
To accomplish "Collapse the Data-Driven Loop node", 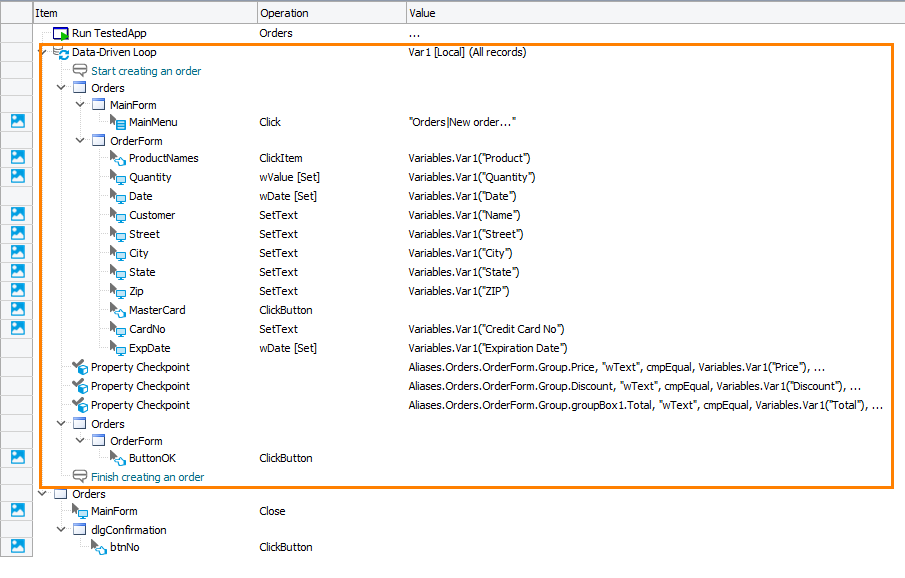I will pyautogui.click(x=42, y=52).
